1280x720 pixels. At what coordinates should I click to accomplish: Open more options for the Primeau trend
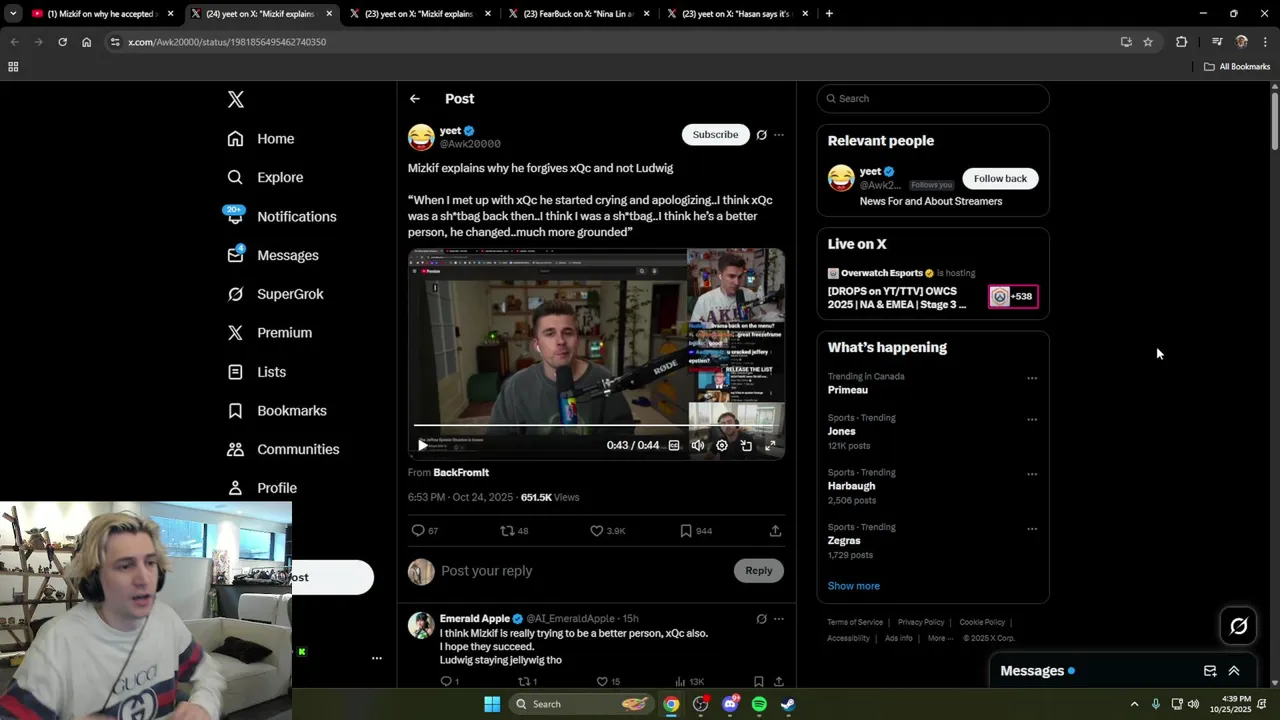pos(1032,378)
